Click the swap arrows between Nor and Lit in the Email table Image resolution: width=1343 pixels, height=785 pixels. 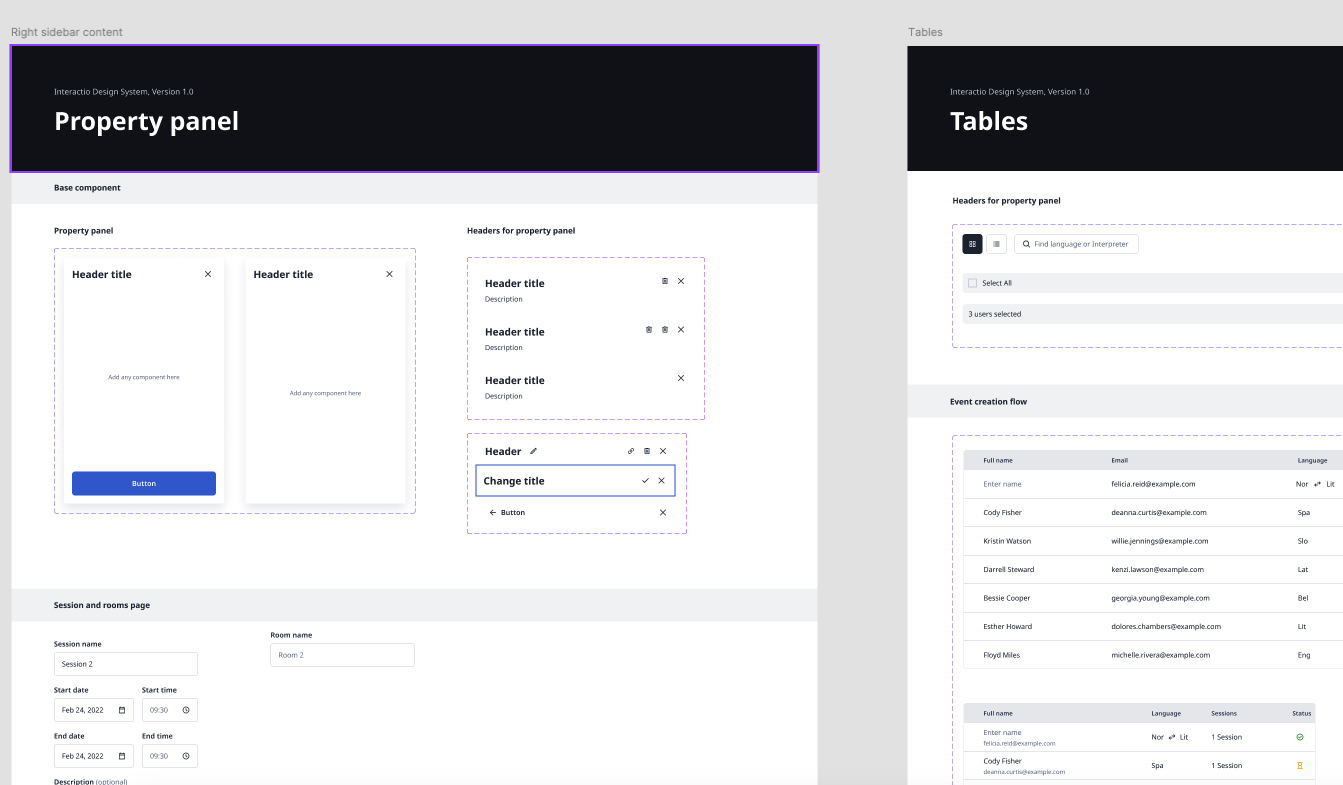point(1318,484)
